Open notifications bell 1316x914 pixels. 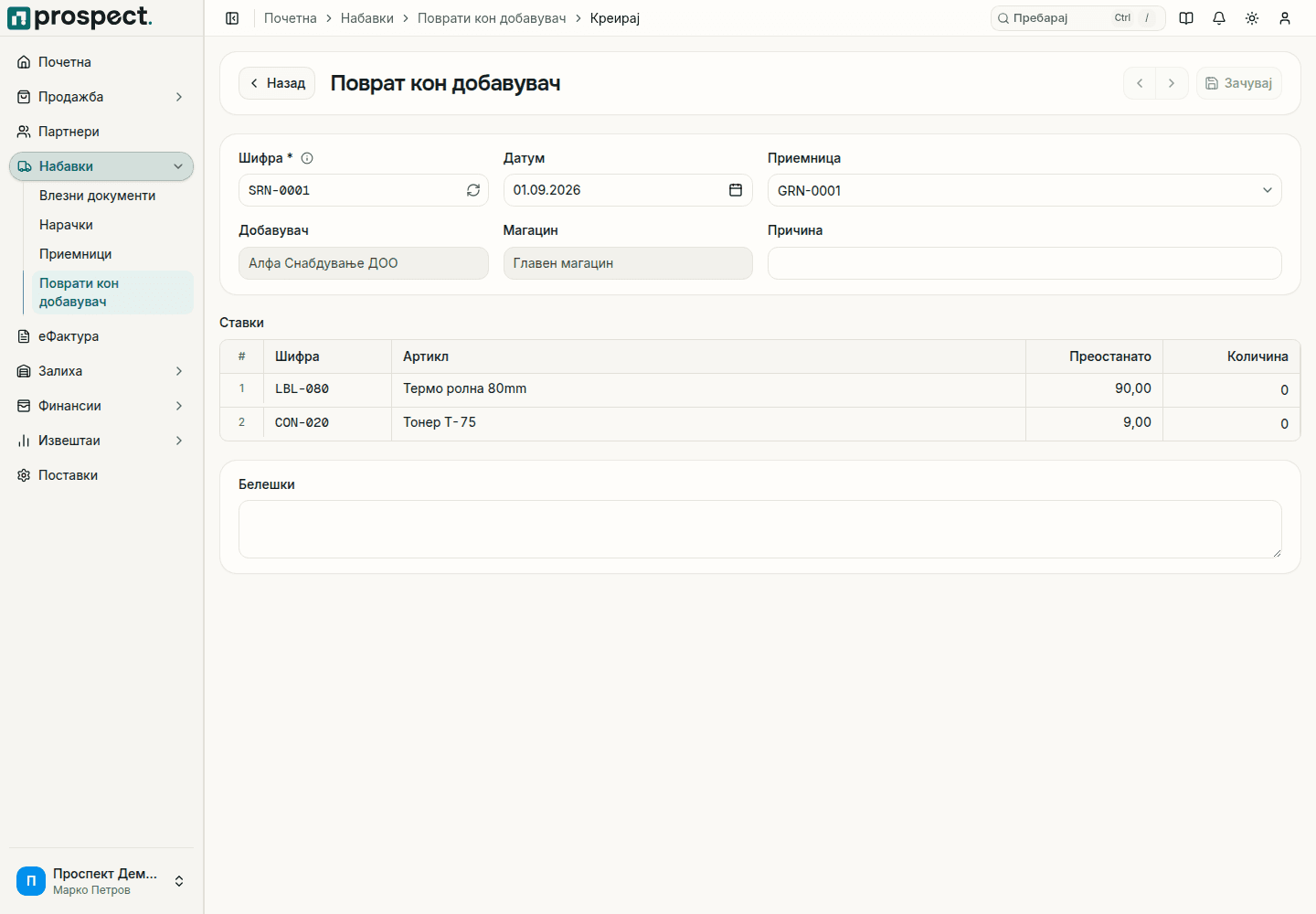click(x=1219, y=18)
